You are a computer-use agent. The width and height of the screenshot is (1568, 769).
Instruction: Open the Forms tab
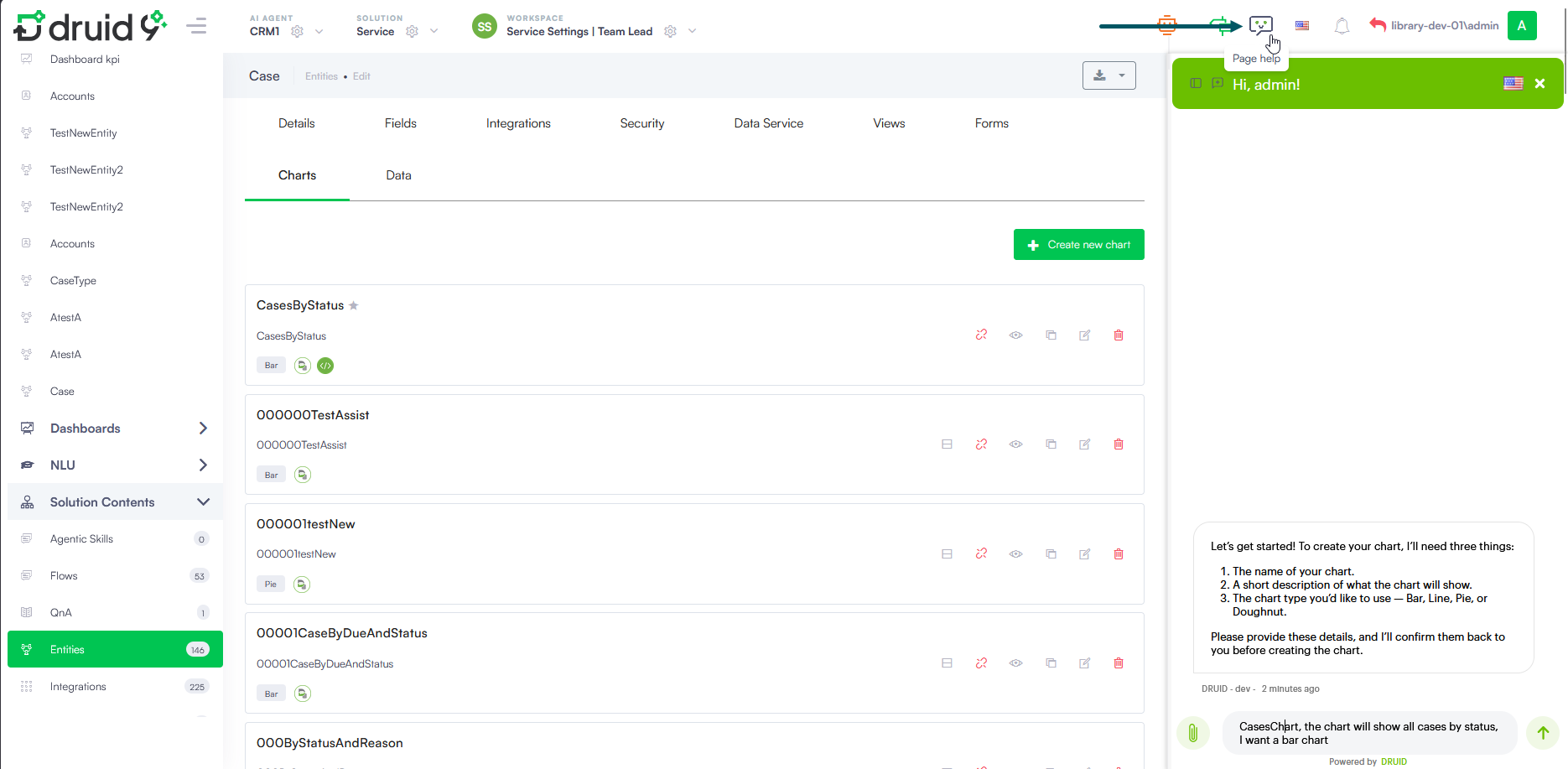992,123
